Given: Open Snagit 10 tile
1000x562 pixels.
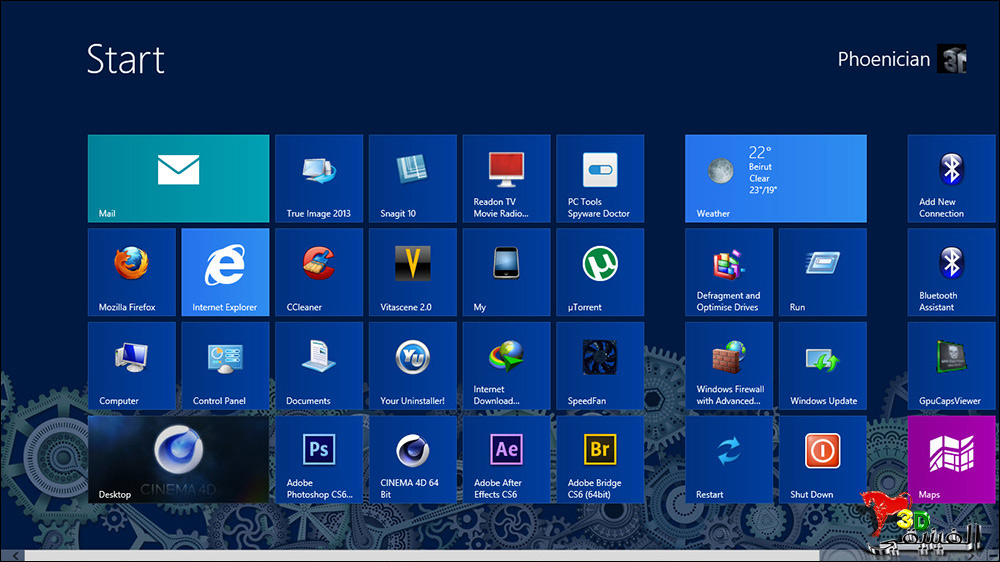Looking at the screenshot, I should click(413, 178).
